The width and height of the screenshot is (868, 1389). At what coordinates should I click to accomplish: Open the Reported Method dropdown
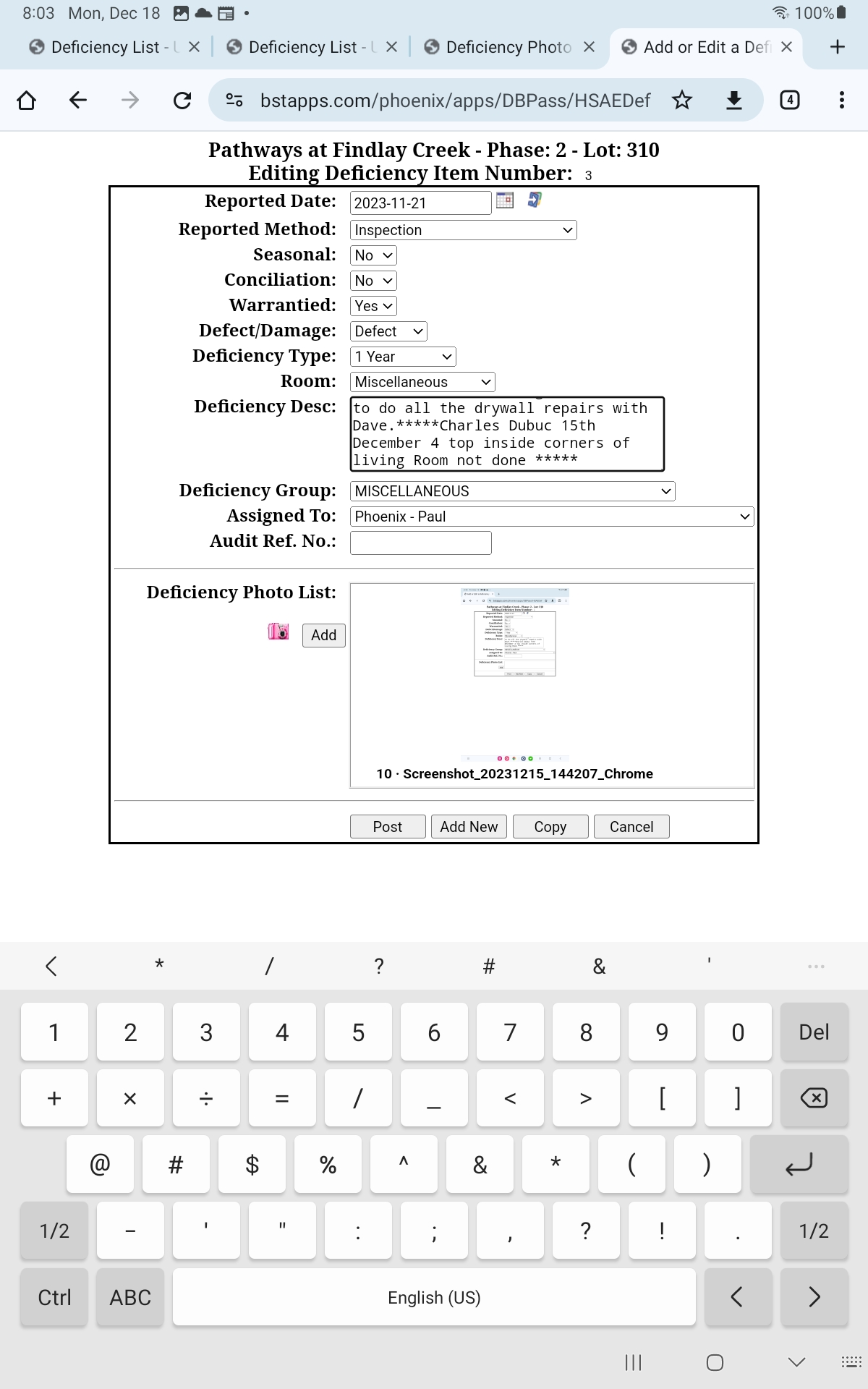click(x=463, y=230)
